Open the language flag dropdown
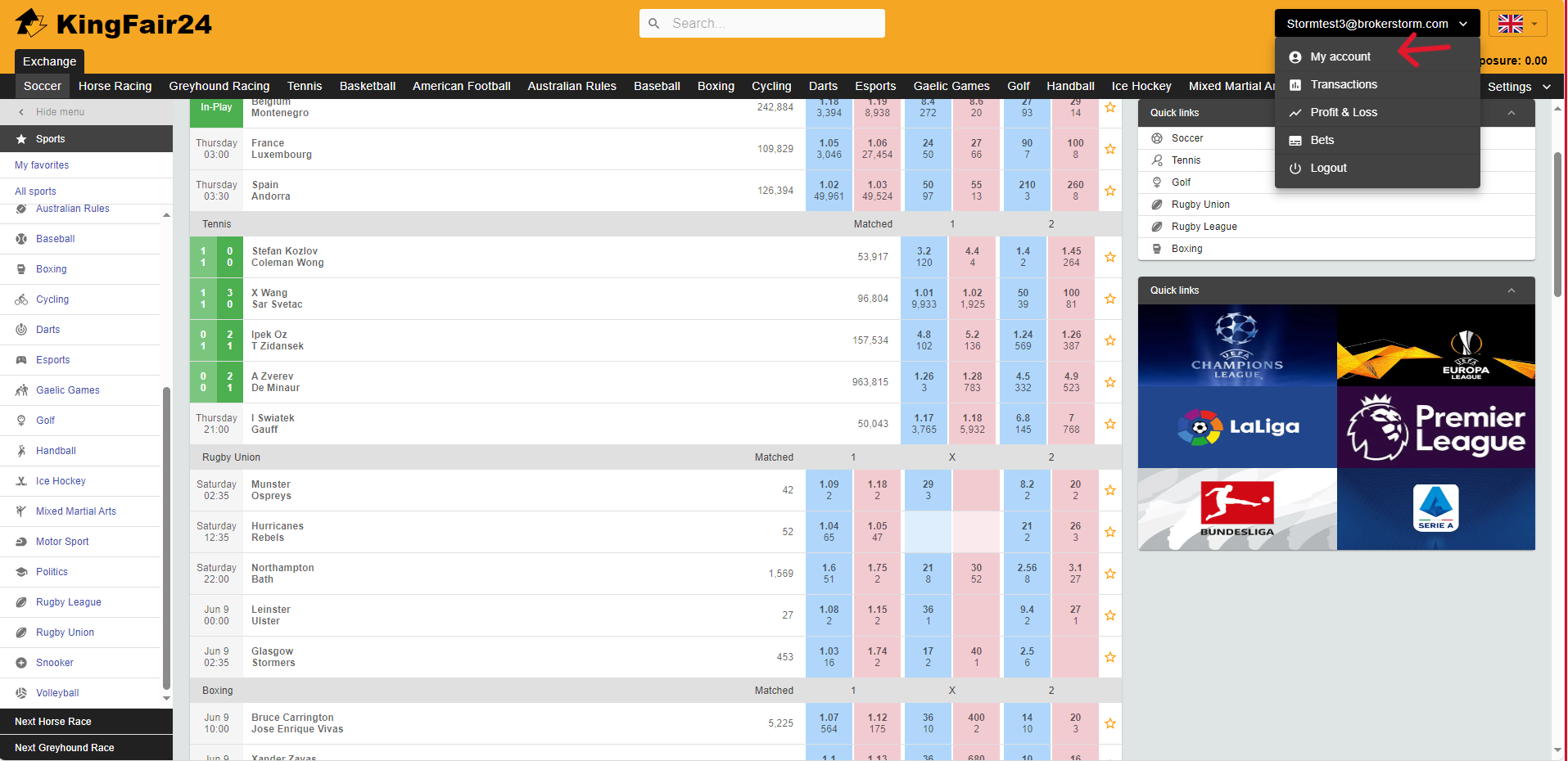This screenshot has width=1568, height=761. (x=1518, y=24)
